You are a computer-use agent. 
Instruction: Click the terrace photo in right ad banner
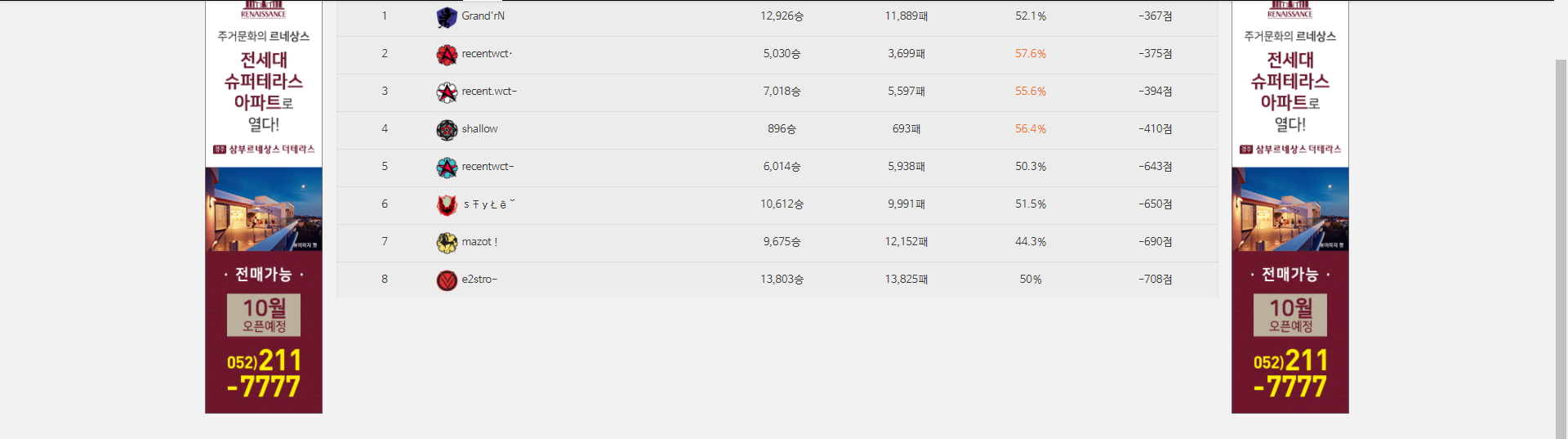pyautogui.click(x=1290, y=209)
